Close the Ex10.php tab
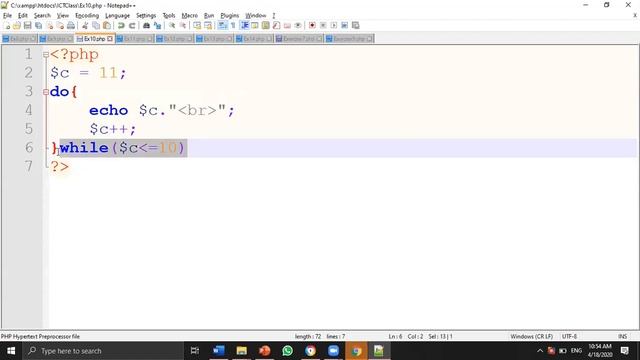 point(110,39)
